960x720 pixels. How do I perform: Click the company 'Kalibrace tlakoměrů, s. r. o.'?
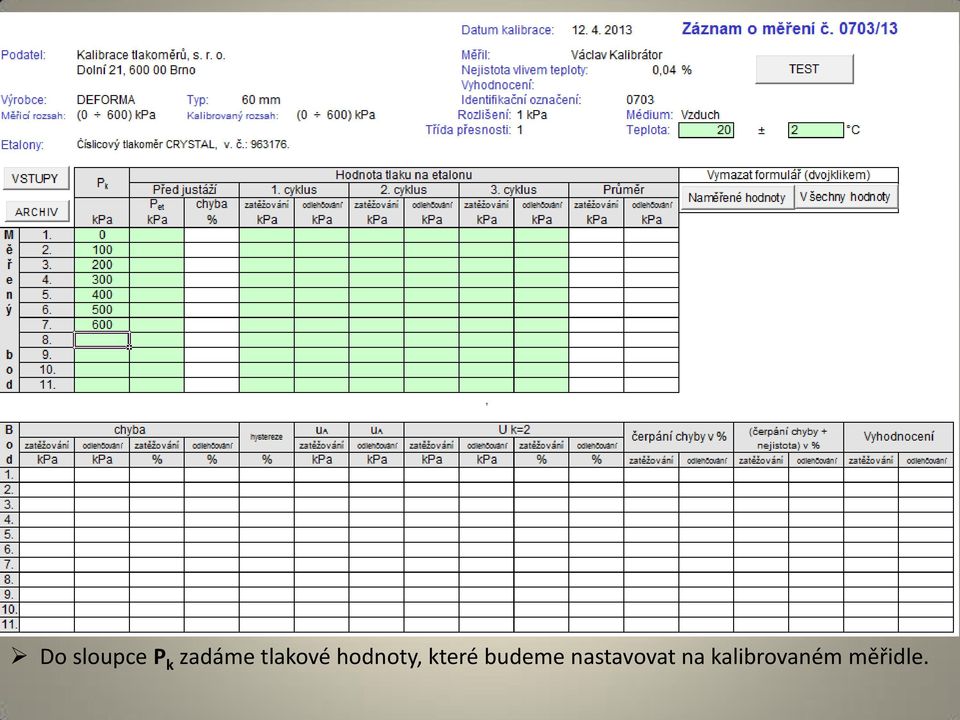[151, 55]
